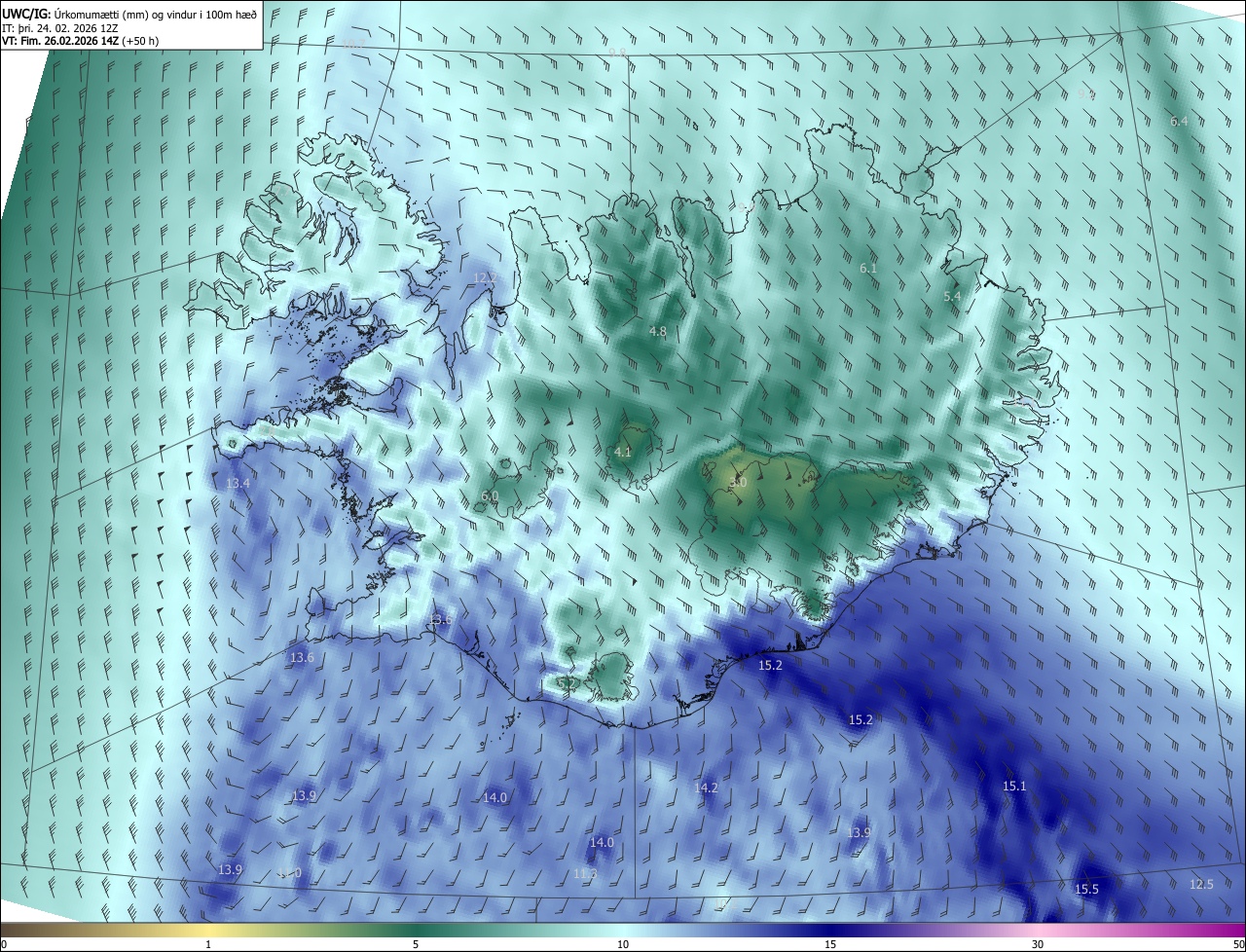This screenshot has height=952, width=1246.
Task: Click the title 'UWC/IG: Úrkomumætti (mm) og vindur' line
Action: (x=129, y=14)
